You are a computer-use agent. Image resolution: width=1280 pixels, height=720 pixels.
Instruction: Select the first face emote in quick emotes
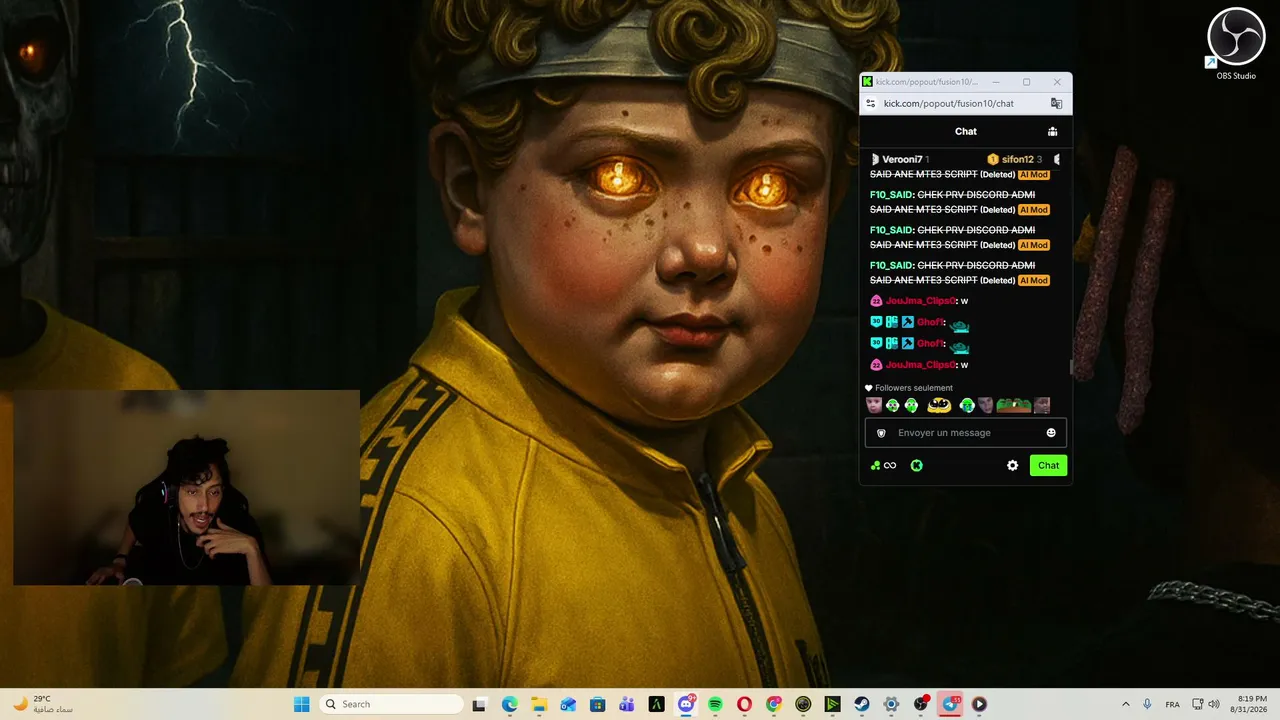[x=874, y=405]
